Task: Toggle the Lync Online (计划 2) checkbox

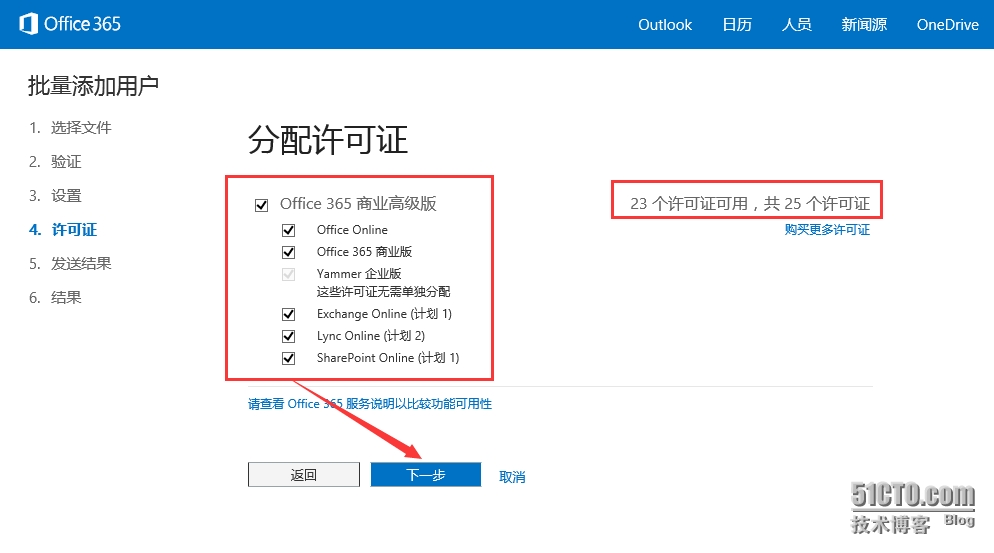Action: pos(289,336)
